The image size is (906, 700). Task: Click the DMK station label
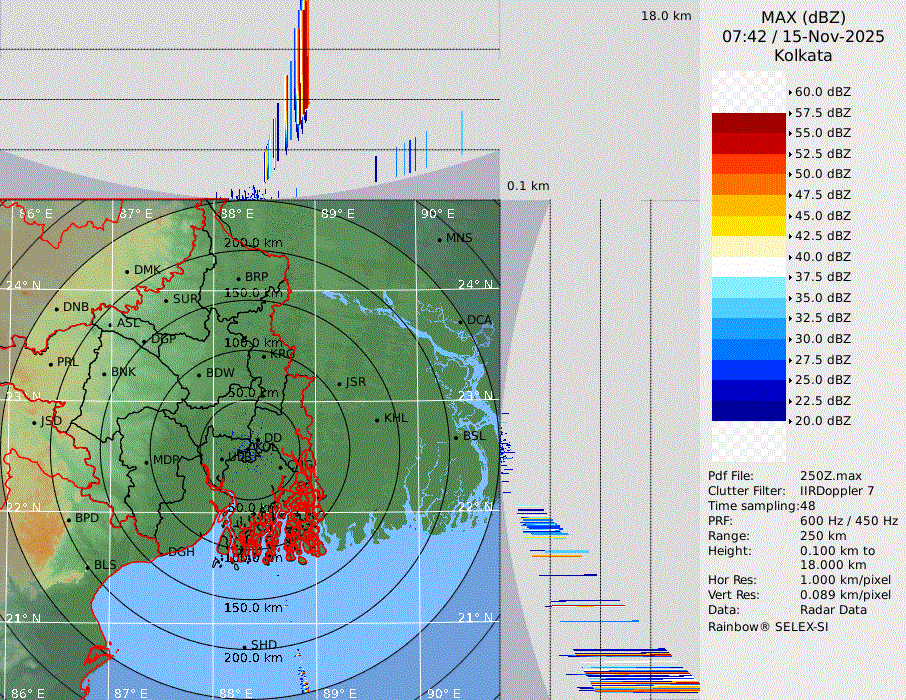click(147, 270)
